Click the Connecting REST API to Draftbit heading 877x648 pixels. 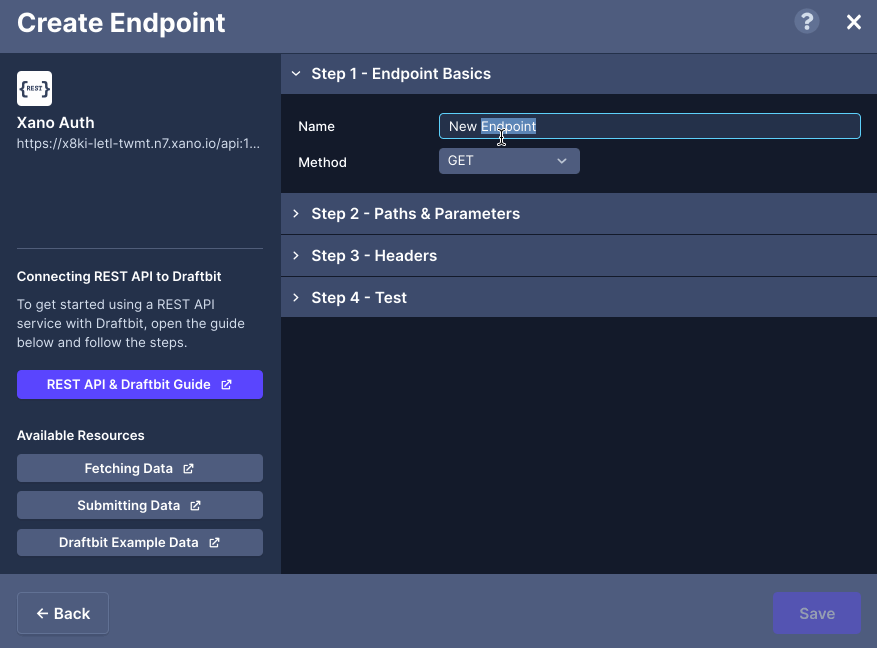pos(119,277)
